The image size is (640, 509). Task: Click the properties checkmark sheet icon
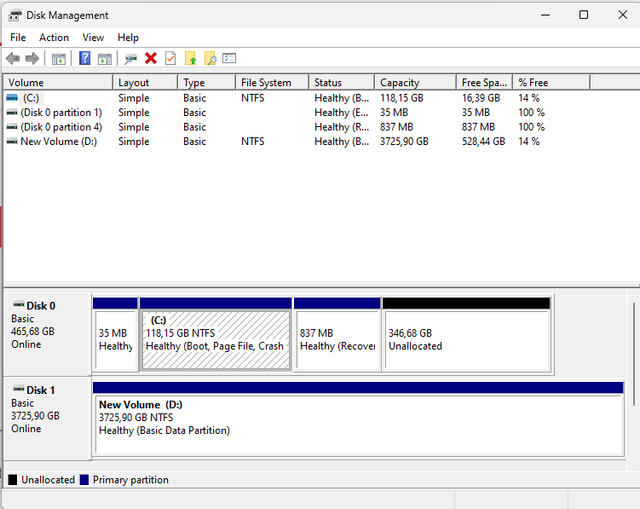pyautogui.click(x=171, y=58)
